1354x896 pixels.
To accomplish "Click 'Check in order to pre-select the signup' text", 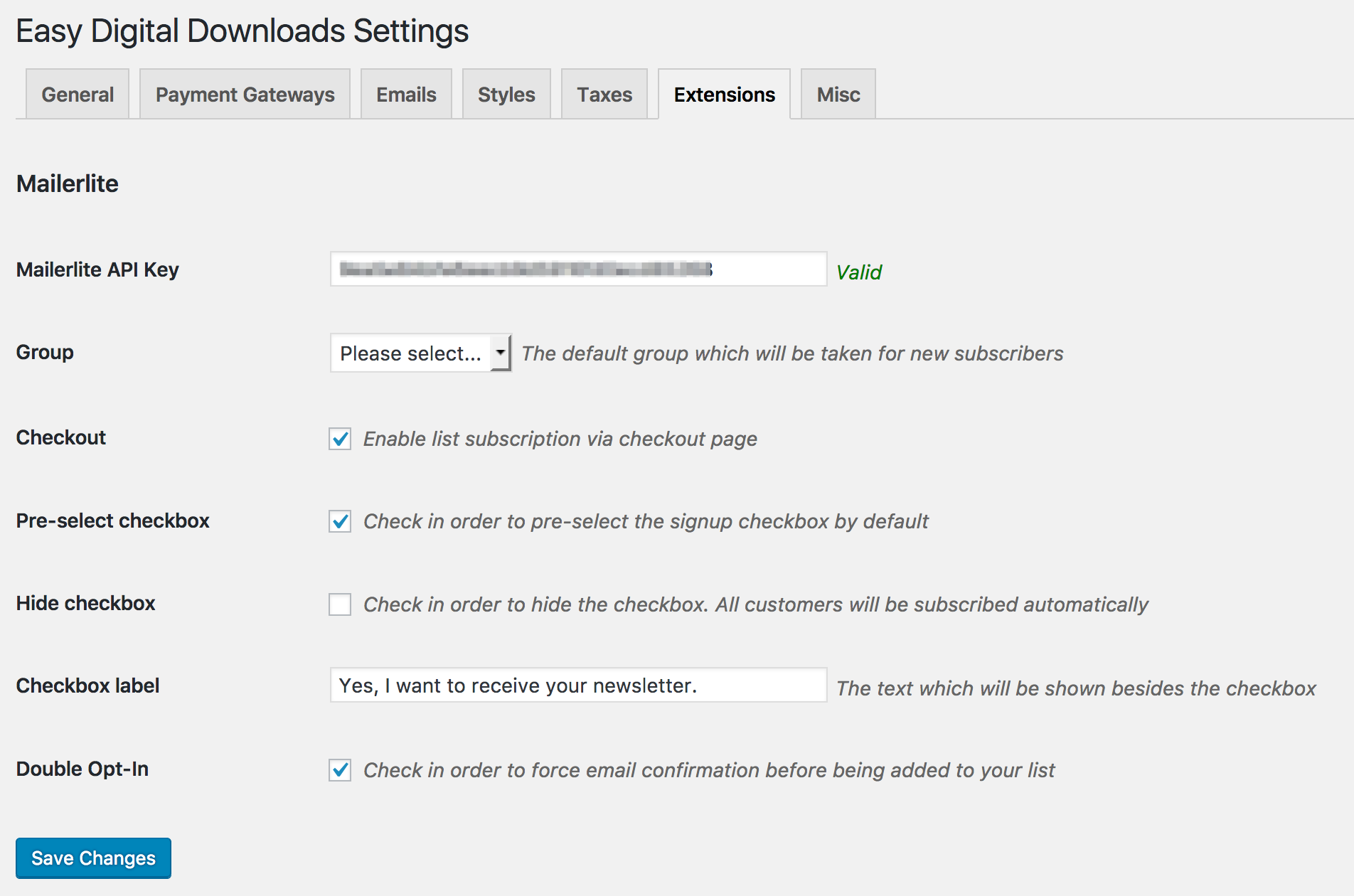I will [x=646, y=521].
